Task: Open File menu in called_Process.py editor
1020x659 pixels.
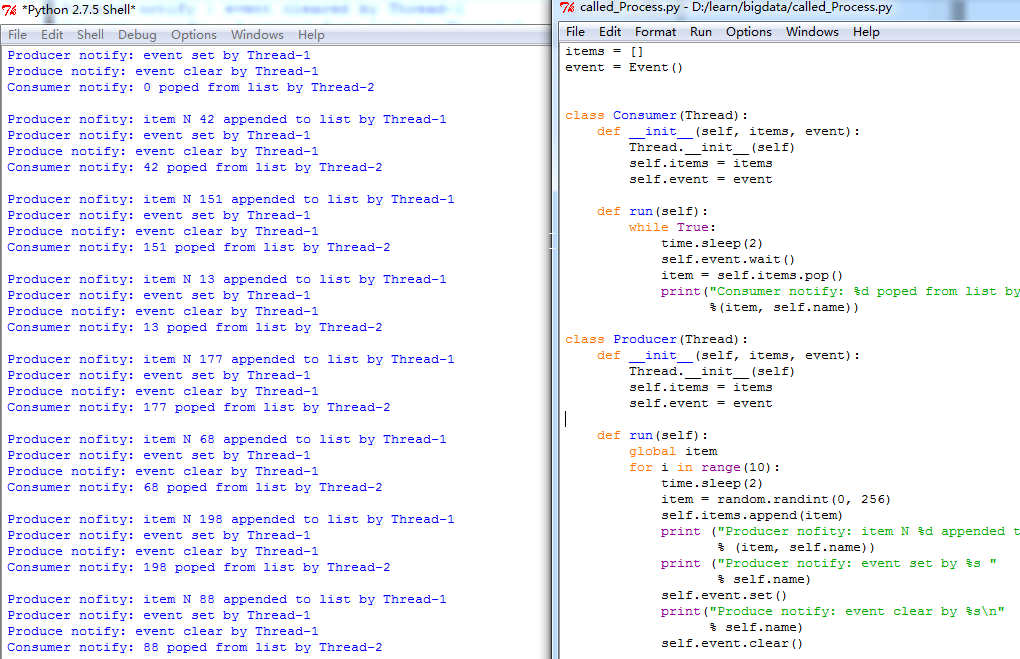Action: tap(575, 31)
